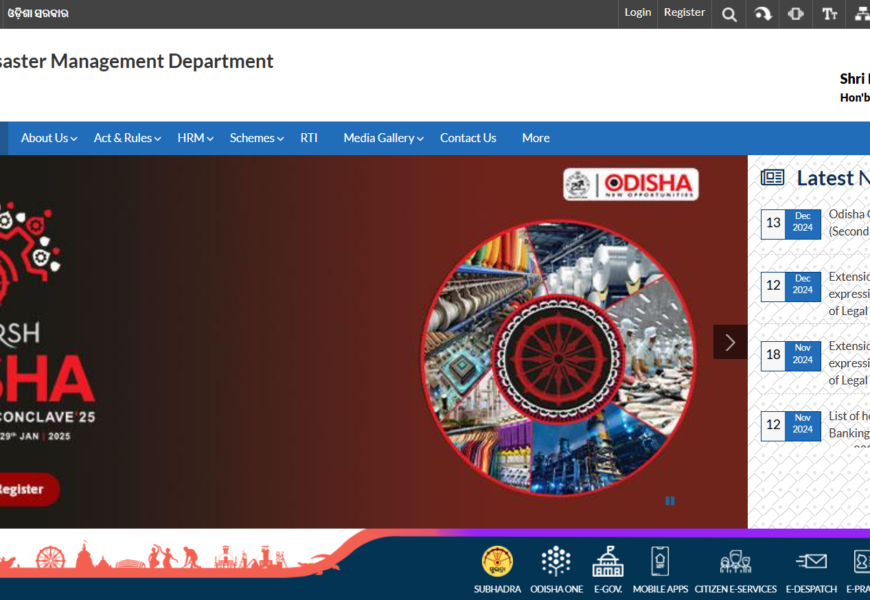
Task: Click the search magnifier icon
Action: [x=729, y=14]
